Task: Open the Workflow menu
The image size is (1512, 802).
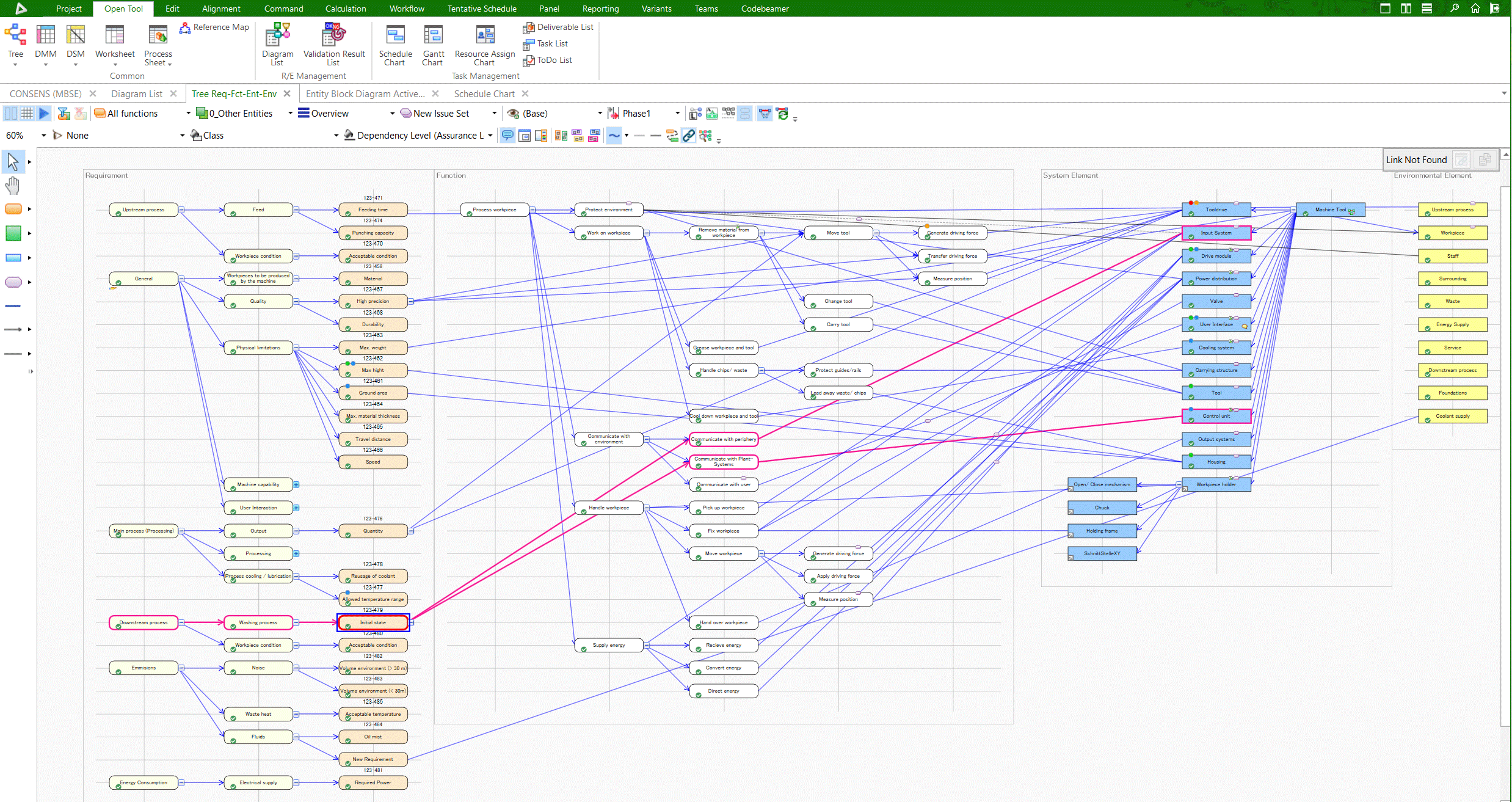Action: point(406,8)
